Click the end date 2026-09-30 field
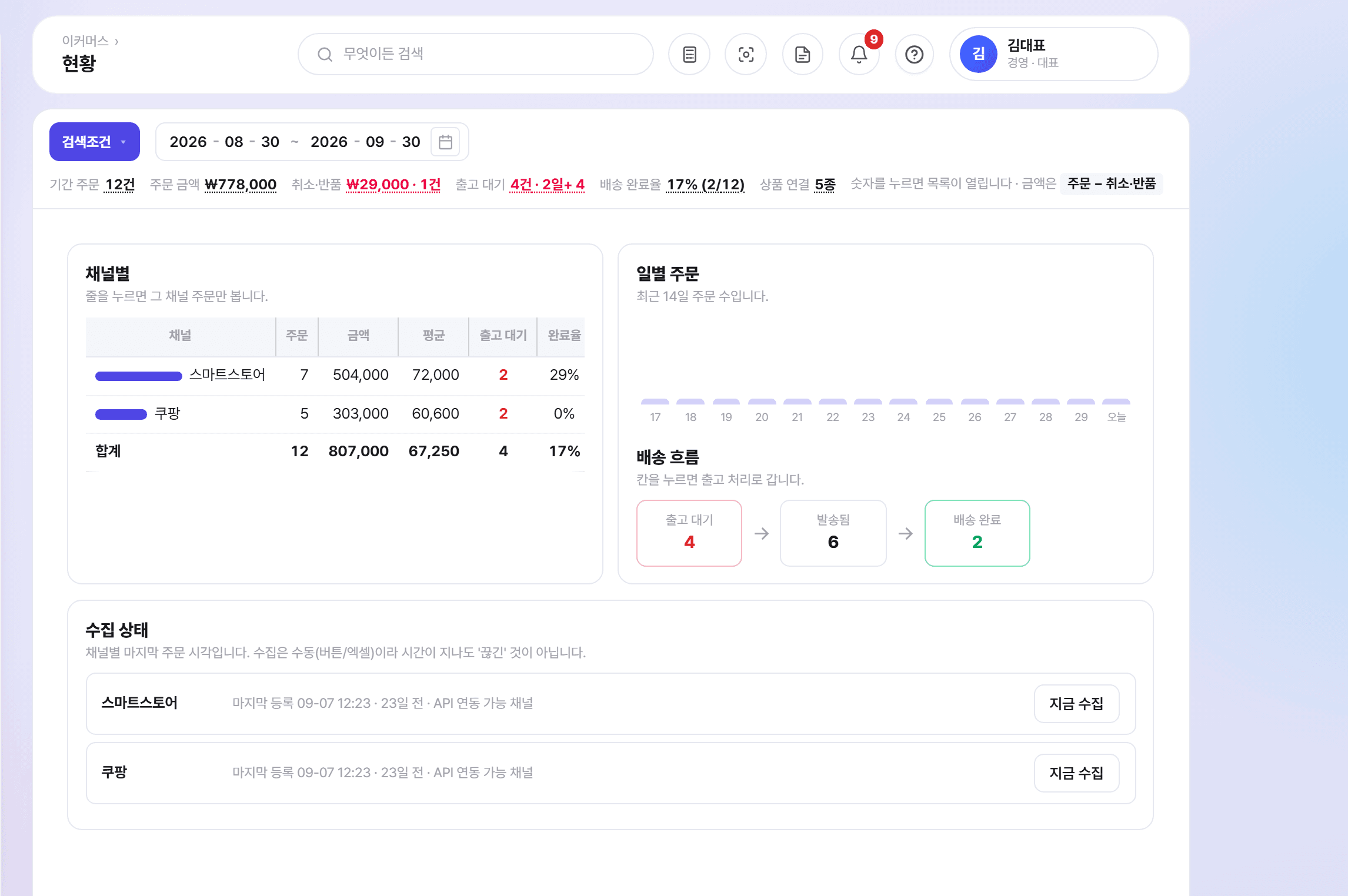The width and height of the screenshot is (1348, 896). click(x=365, y=142)
